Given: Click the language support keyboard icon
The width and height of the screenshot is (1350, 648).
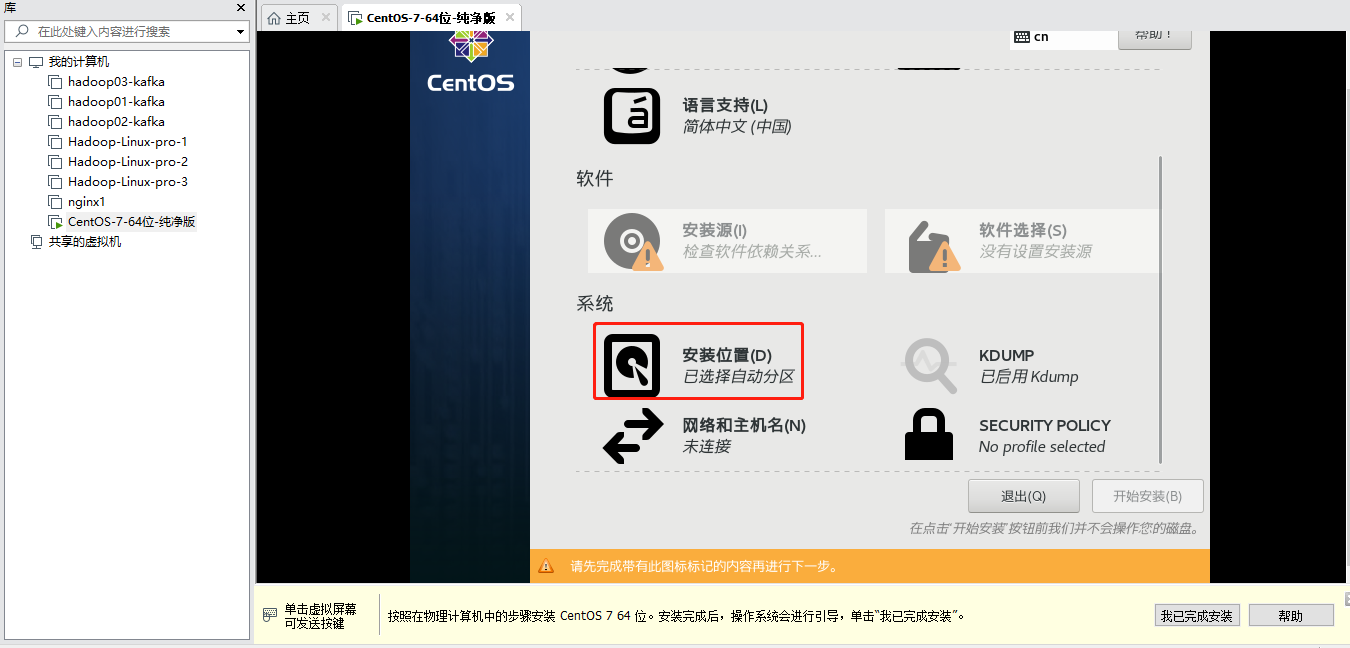Looking at the screenshot, I should (632, 116).
